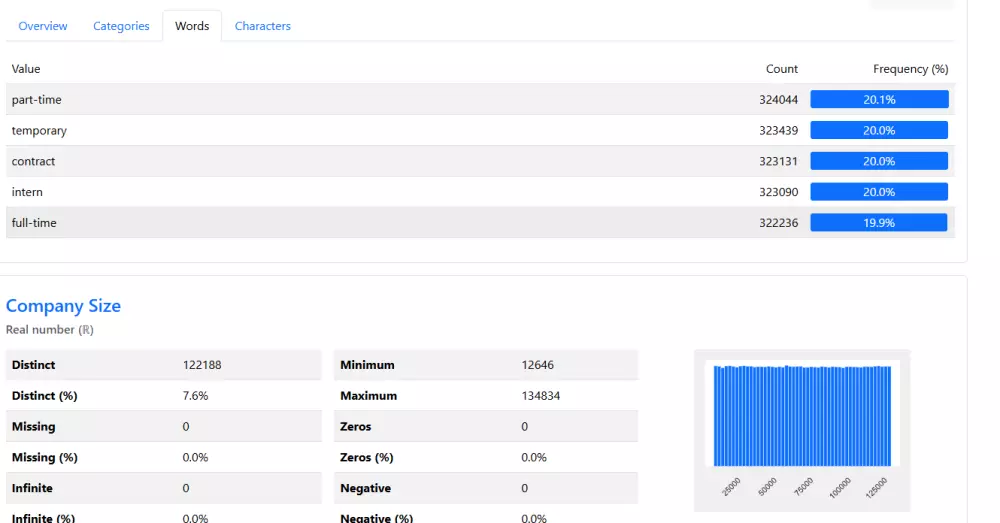
Task: Select the Words tab
Action: pos(192,26)
